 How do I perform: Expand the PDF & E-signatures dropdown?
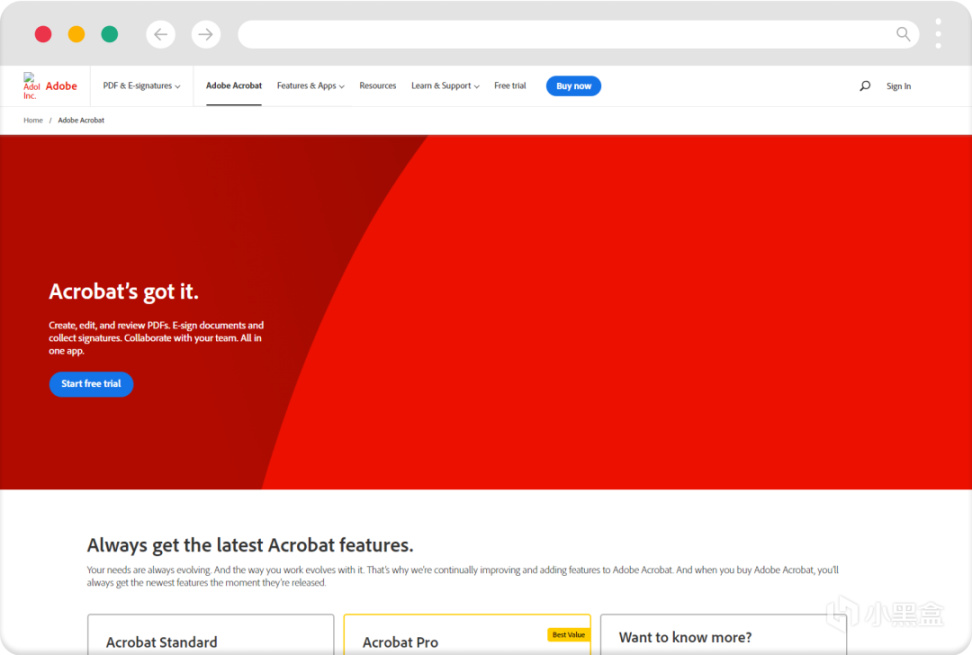(x=141, y=86)
